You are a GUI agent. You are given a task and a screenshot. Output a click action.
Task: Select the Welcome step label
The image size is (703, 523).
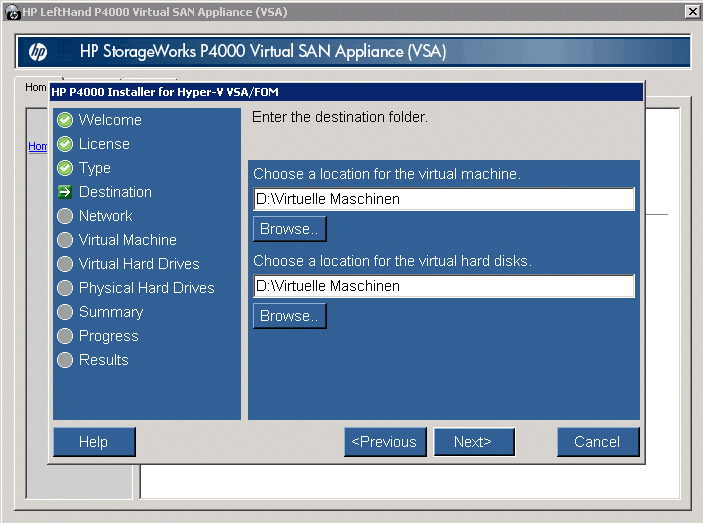click(110, 120)
